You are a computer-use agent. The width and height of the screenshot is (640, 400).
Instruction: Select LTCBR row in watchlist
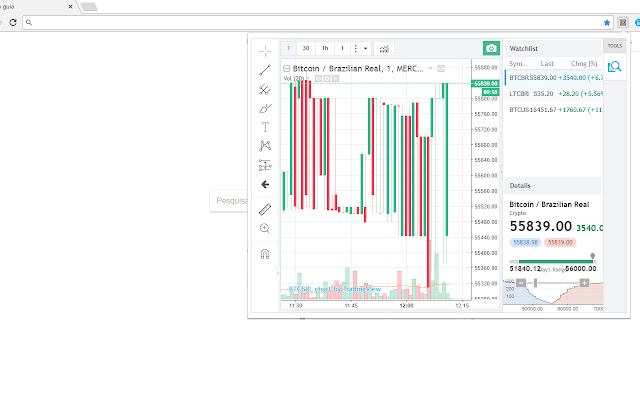point(554,93)
